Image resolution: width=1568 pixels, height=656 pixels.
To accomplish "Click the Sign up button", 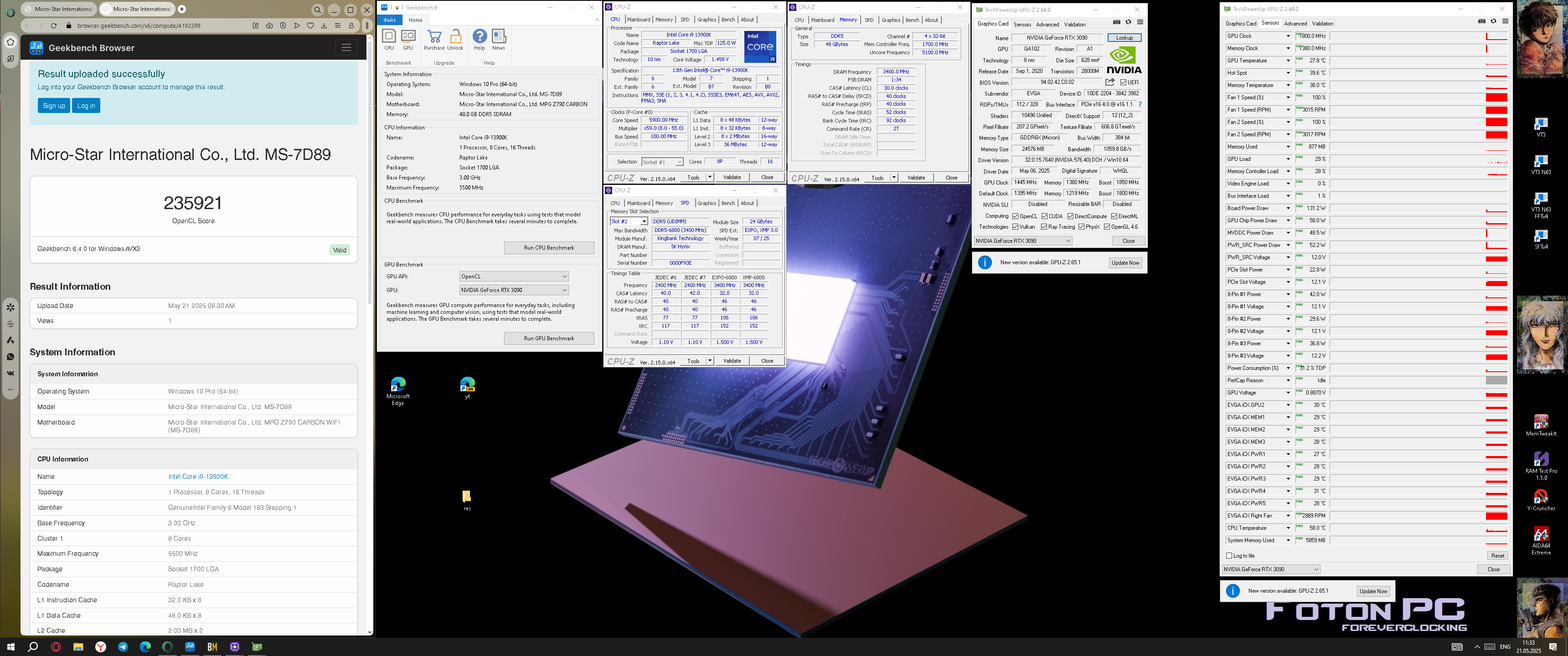I will (54, 106).
